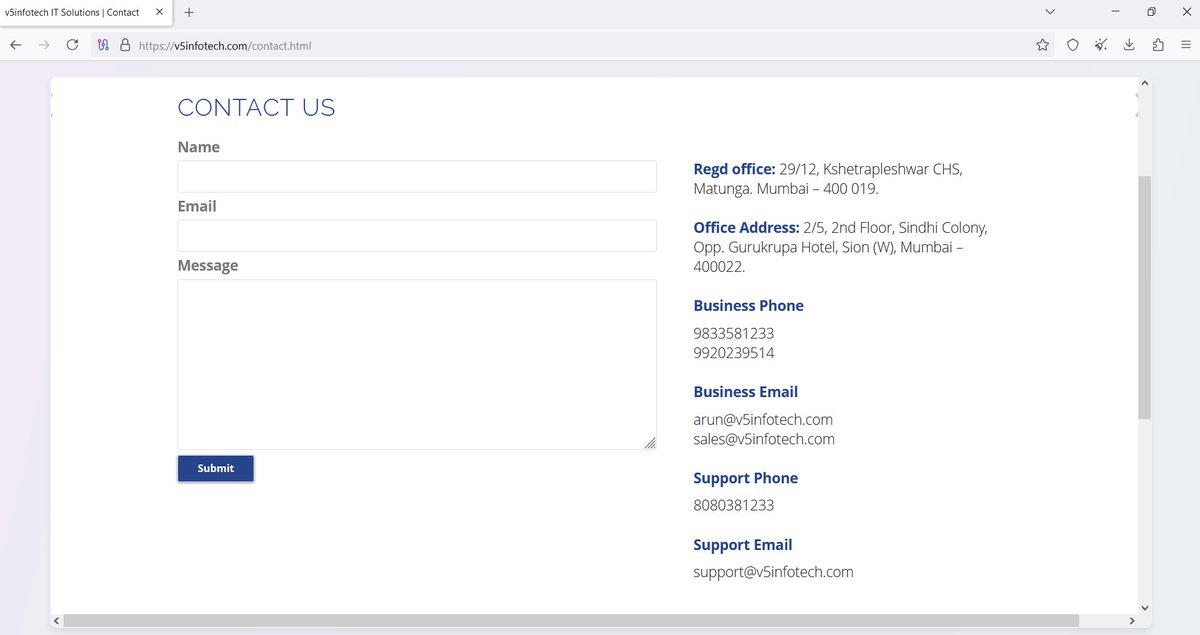Click the vertical scrollbar thumb
This screenshot has width=1200, height=635.
pos(1144,297)
